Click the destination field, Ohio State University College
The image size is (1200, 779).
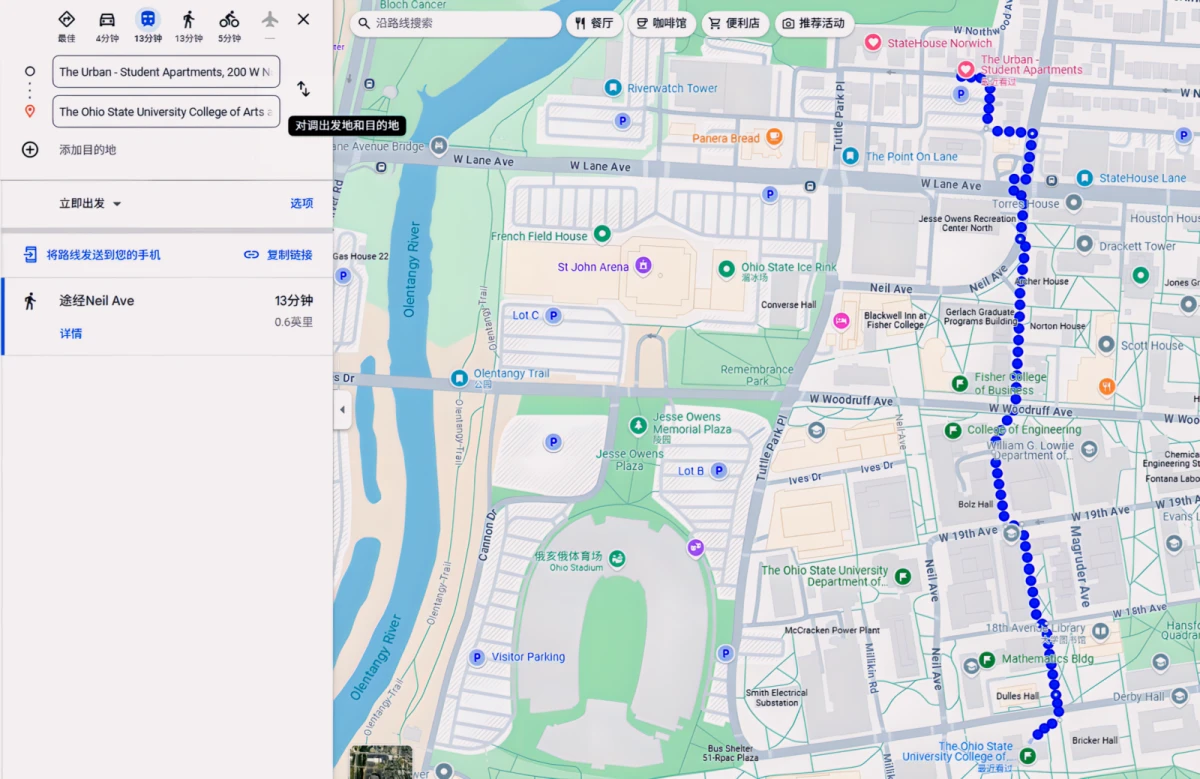pos(166,112)
